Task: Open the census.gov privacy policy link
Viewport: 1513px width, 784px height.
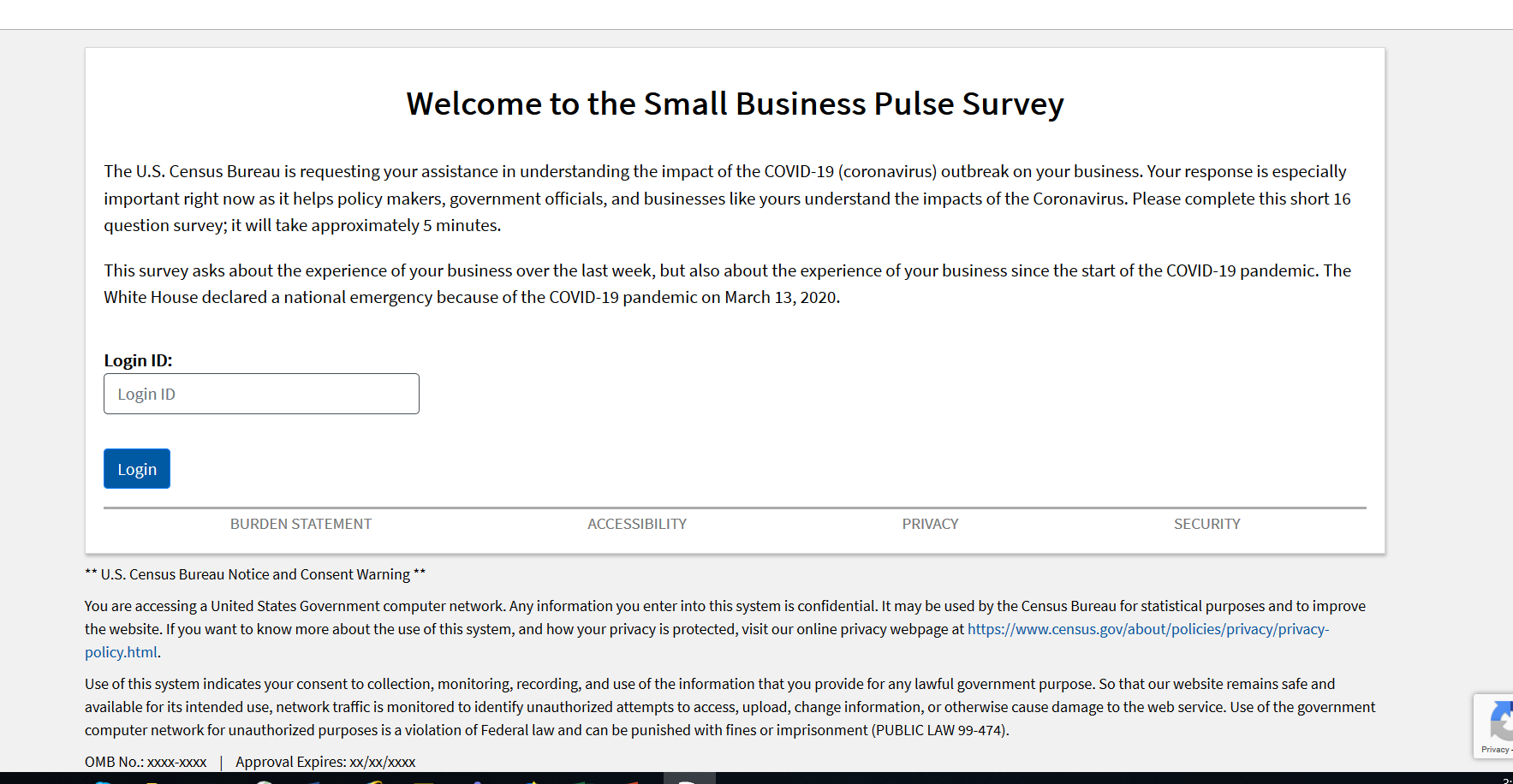Action: (1147, 629)
